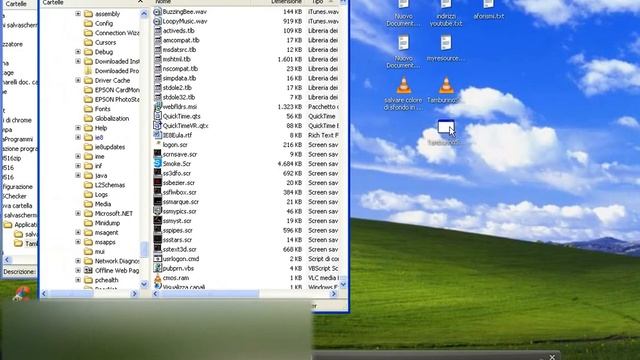This screenshot has width=640, height=360.
Task: Click the scrnsave.scr file icon
Action: [158, 154]
